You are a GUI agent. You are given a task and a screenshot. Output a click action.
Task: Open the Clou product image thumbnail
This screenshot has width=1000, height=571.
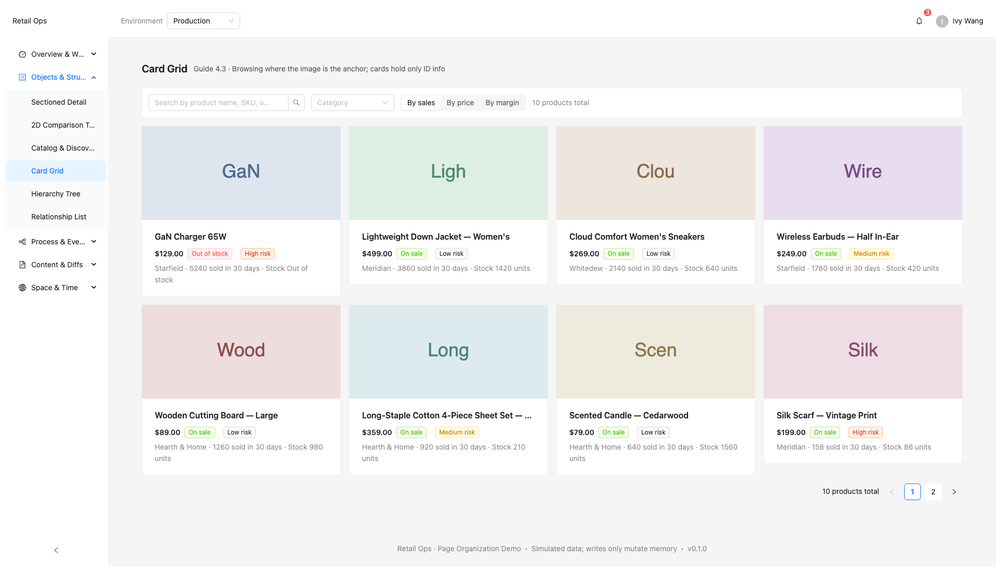[x=656, y=173]
